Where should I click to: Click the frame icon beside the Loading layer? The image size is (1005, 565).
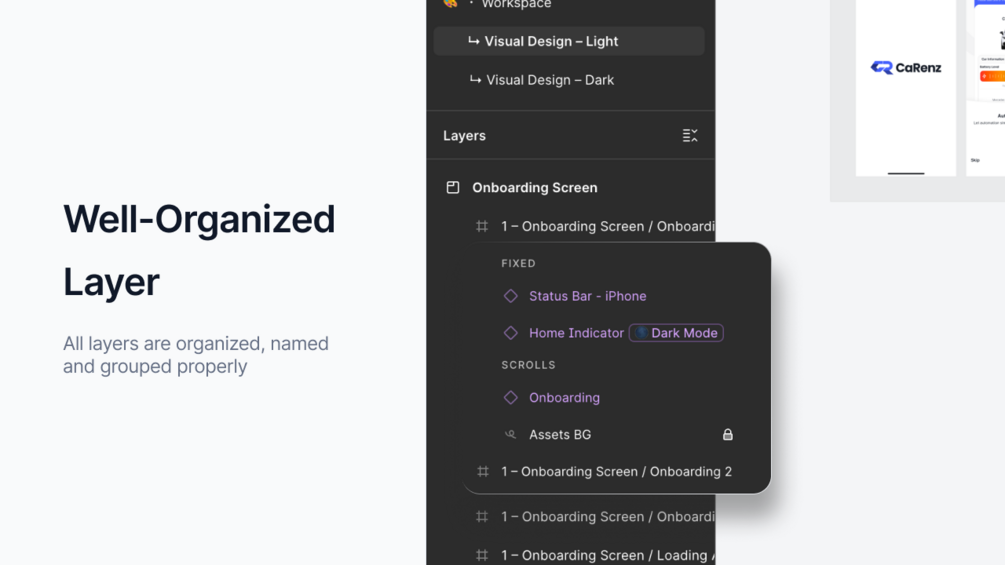(482, 555)
